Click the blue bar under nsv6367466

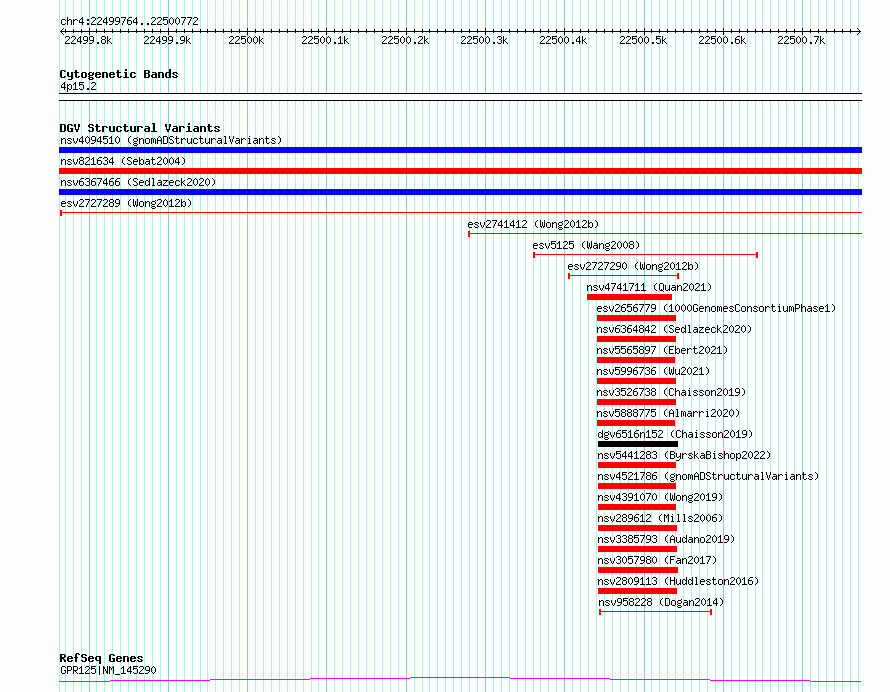click(x=460, y=192)
